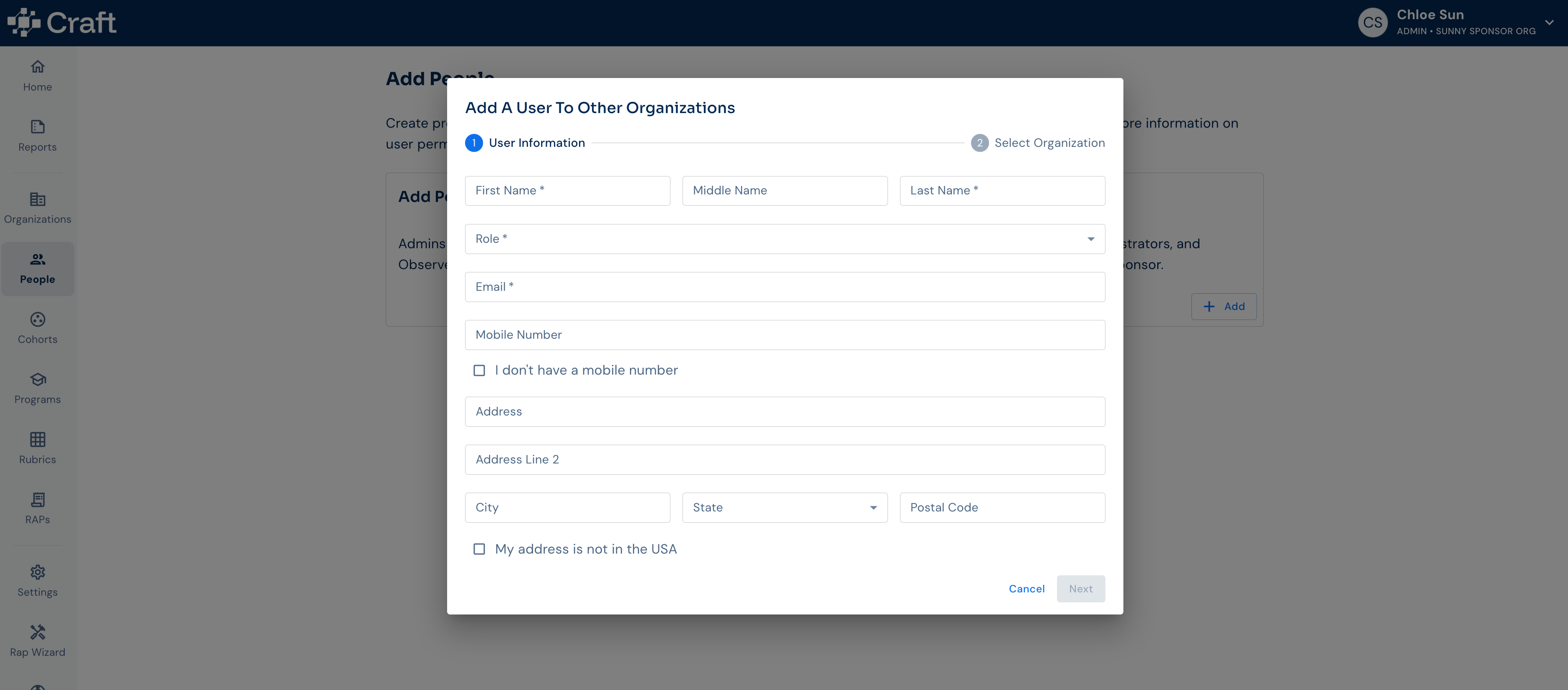Click the Next button
The height and width of the screenshot is (690, 1568).
click(x=1080, y=589)
